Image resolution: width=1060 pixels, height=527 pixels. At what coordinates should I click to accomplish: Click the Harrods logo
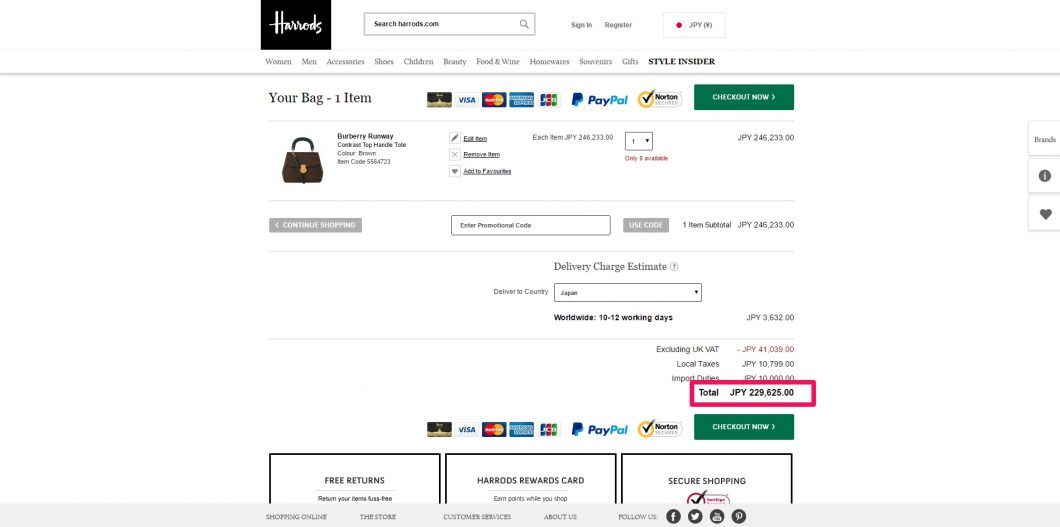pyautogui.click(x=295, y=24)
